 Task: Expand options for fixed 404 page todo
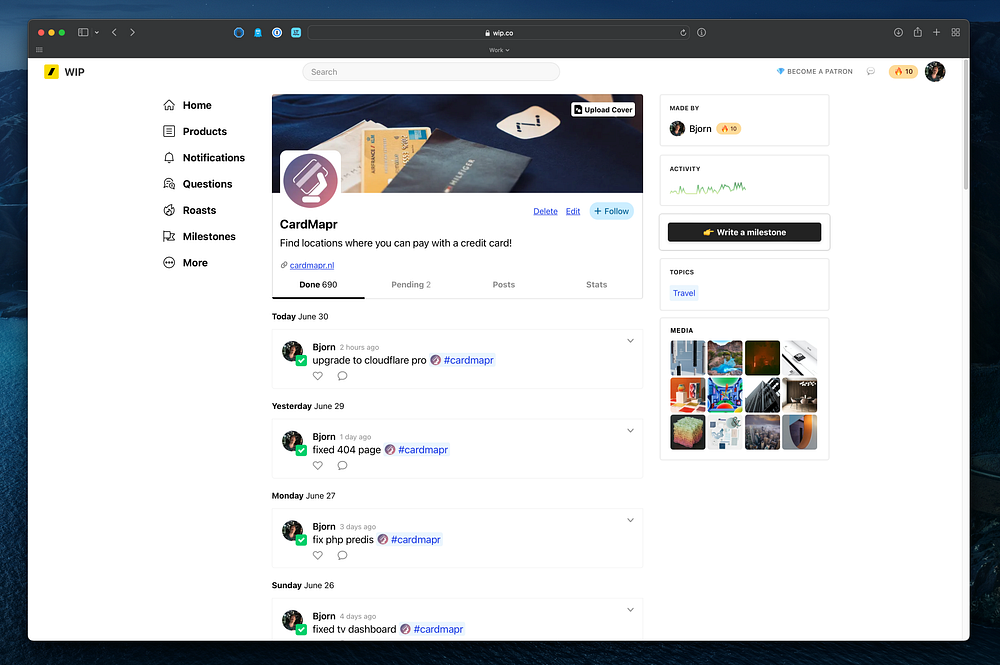[630, 430]
